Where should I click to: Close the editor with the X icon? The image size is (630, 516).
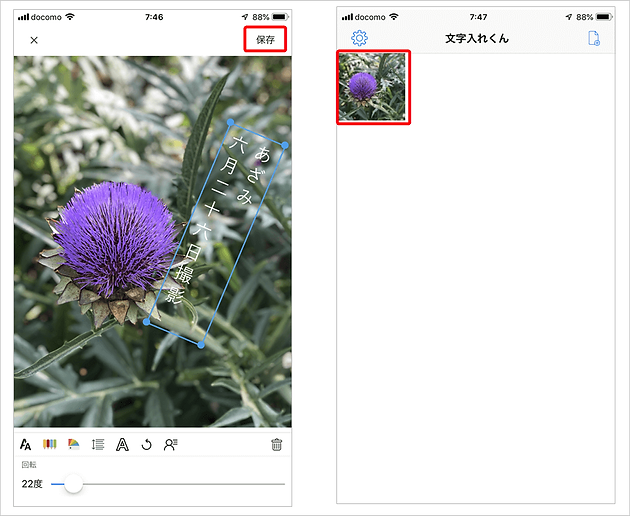tap(34, 40)
